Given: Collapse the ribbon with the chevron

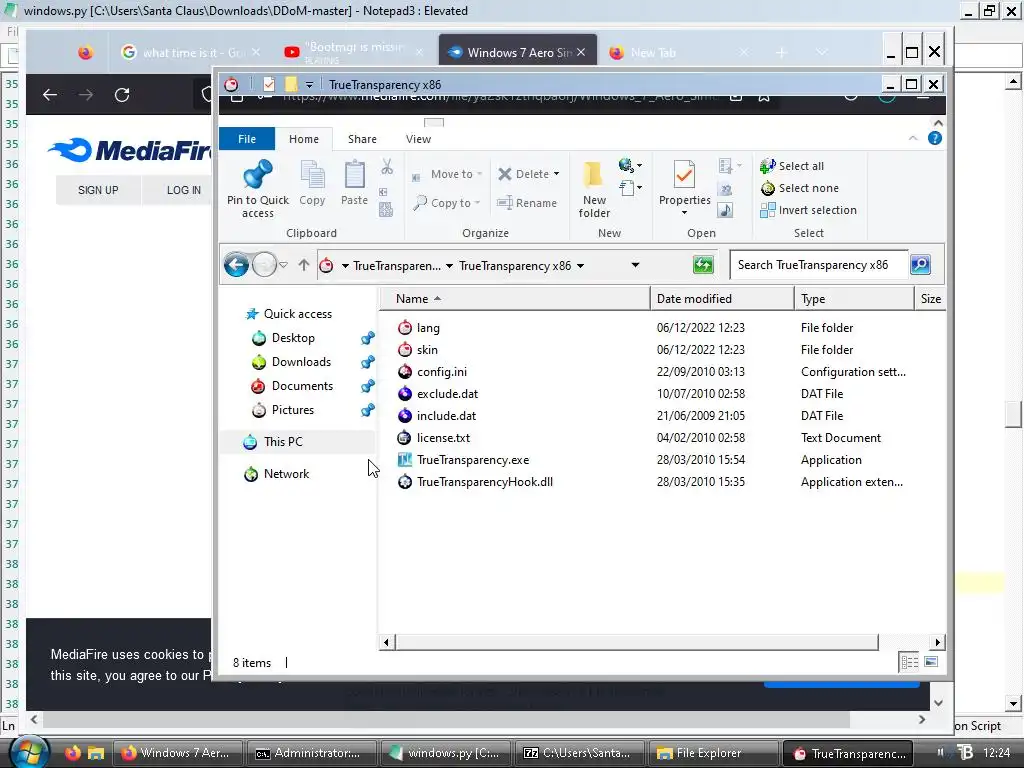Looking at the screenshot, I should [x=913, y=138].
